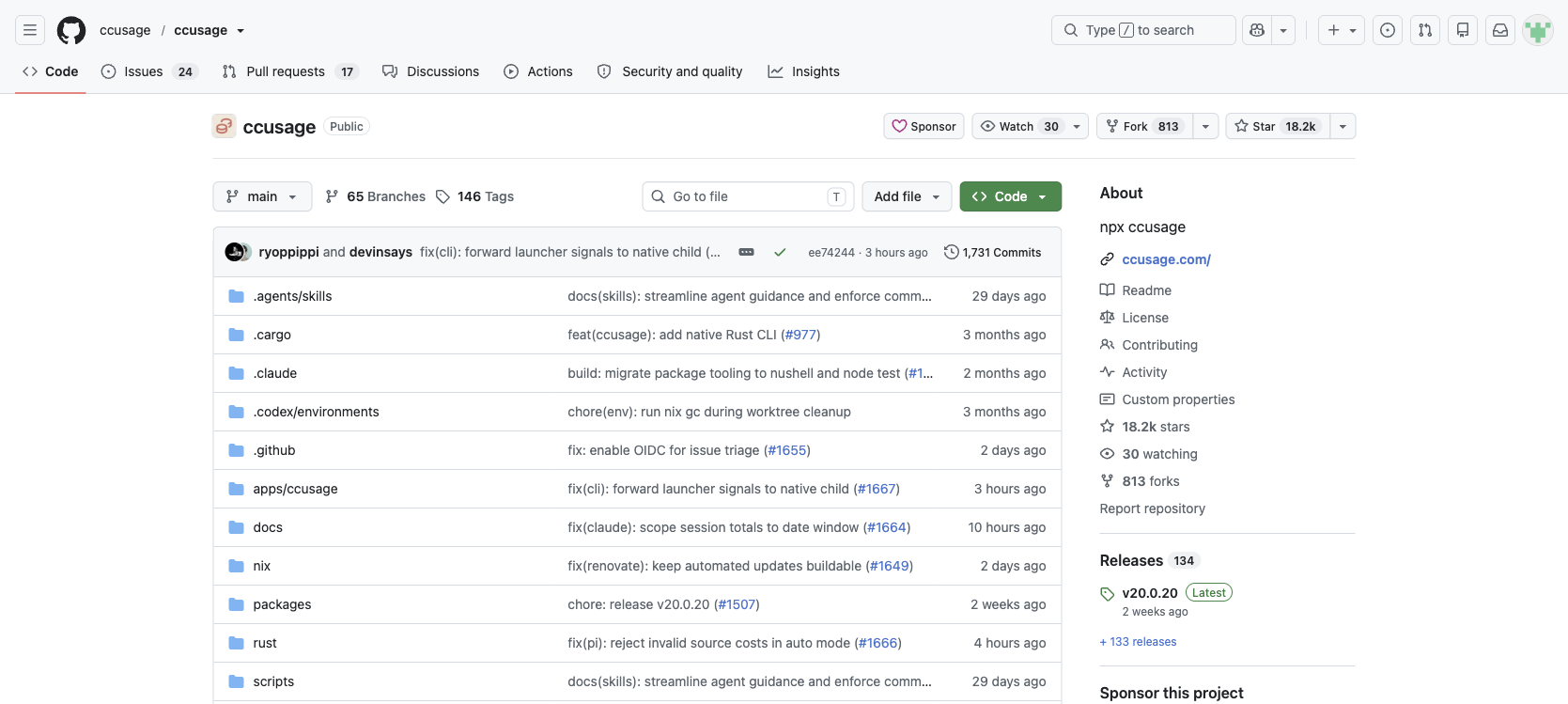Viewport: 1568px width, 704px height.
Task: Open the Actions tab
Action: [x=538, y=71]
